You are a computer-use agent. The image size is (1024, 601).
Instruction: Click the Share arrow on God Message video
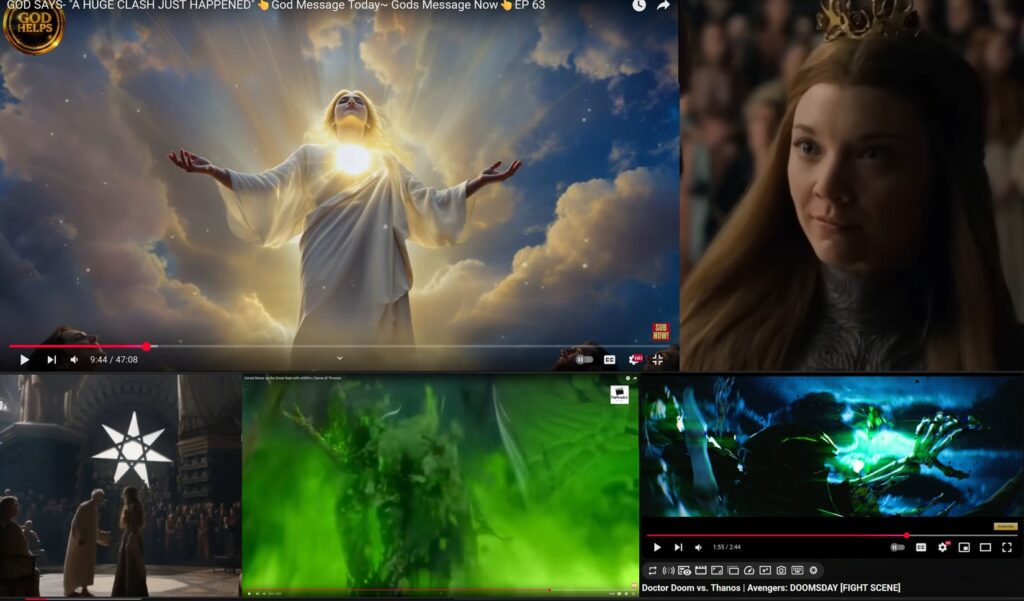tap(663, 5)
